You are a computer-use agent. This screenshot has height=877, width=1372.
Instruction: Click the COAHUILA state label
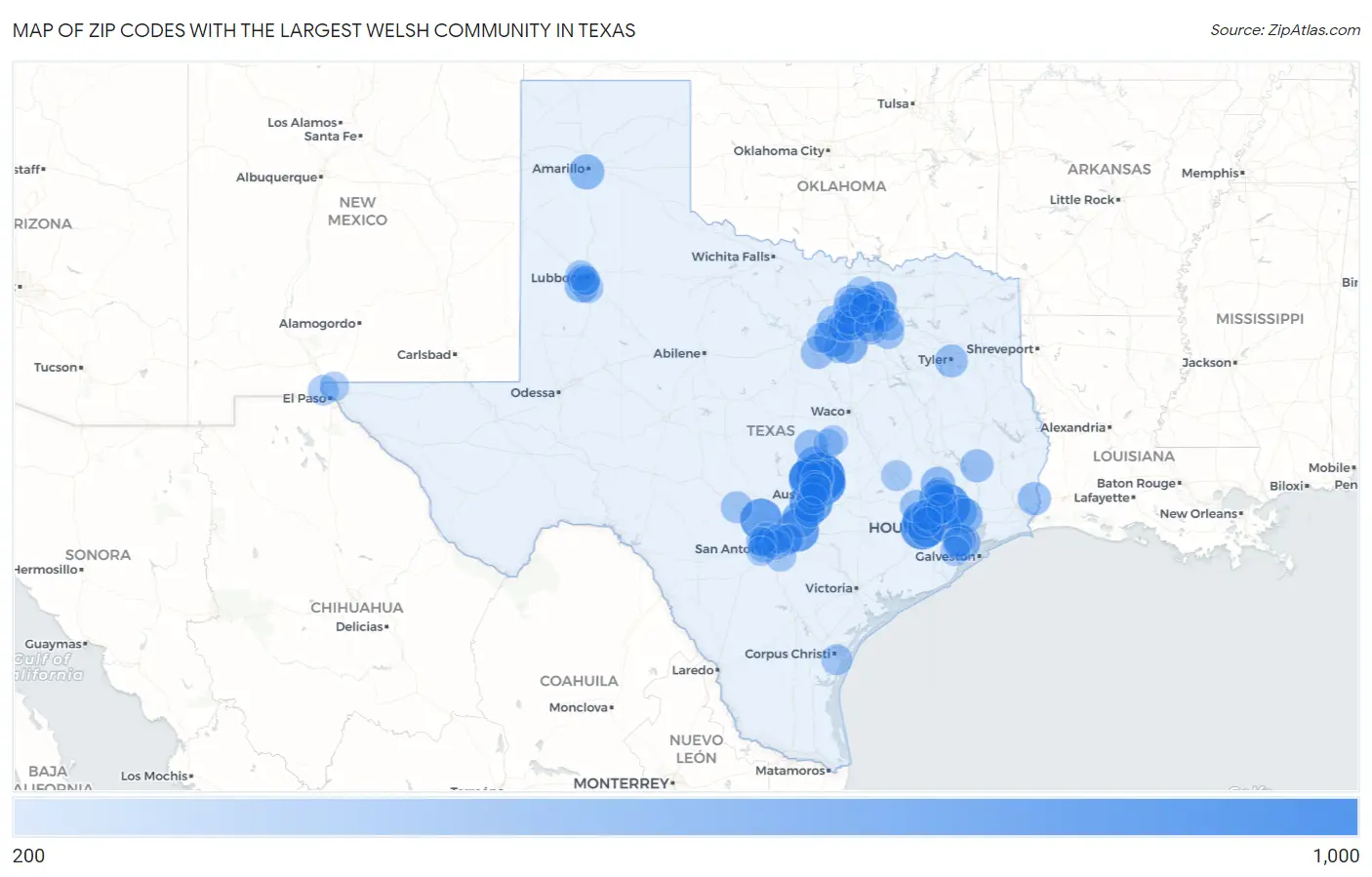[579, 681]
